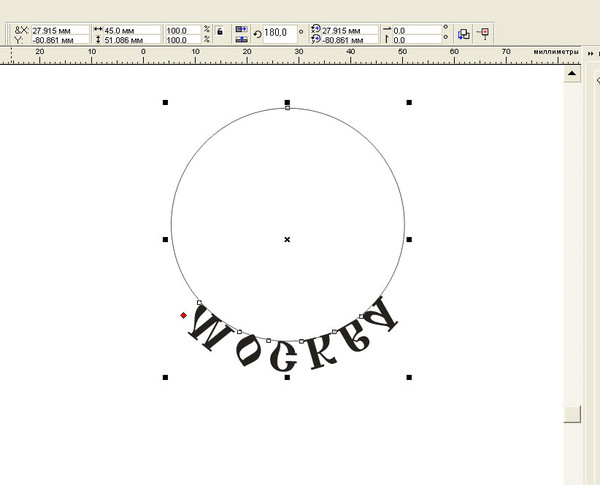Click the red diamond text offset handle
Screen dimensions: 600x485
[184, 315]
